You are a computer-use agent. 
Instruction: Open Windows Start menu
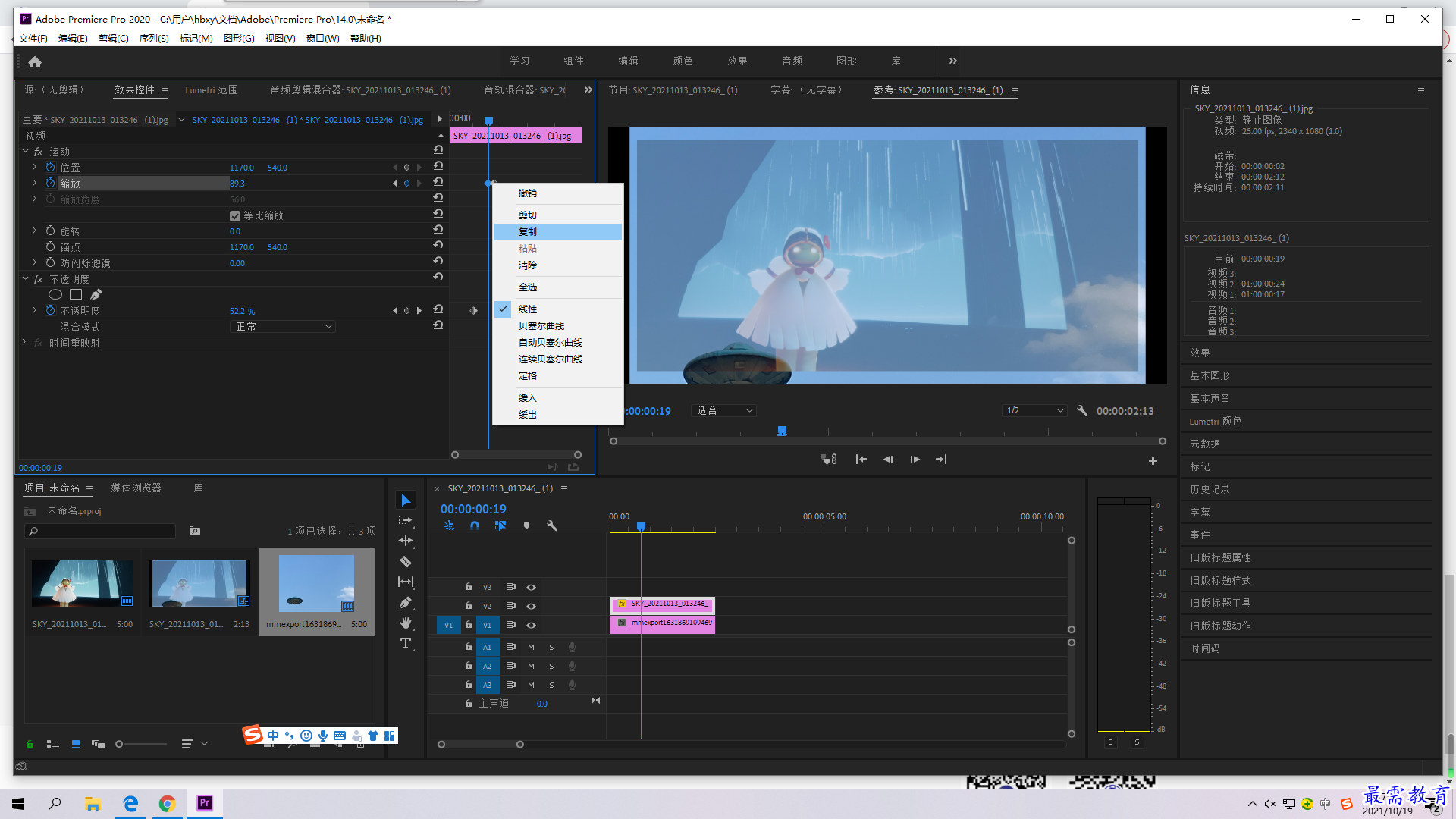point(18,803)
